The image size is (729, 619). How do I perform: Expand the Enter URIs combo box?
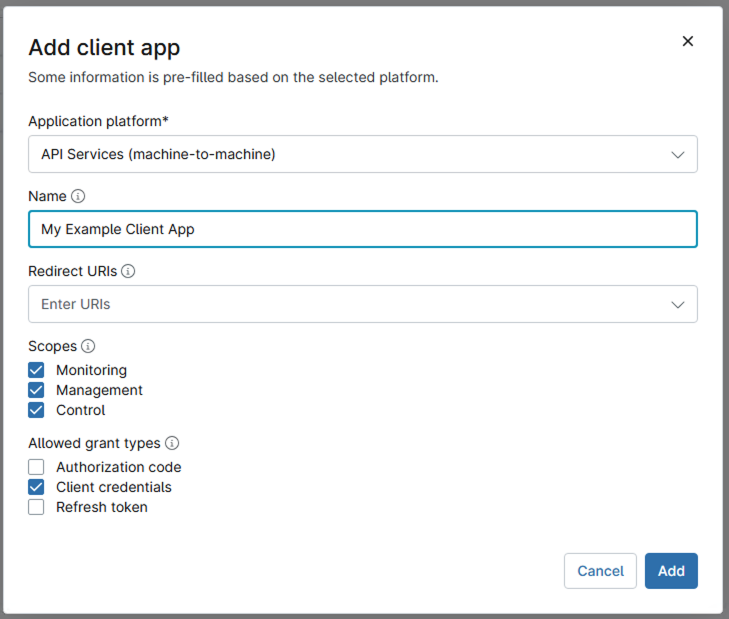[363, 304]
